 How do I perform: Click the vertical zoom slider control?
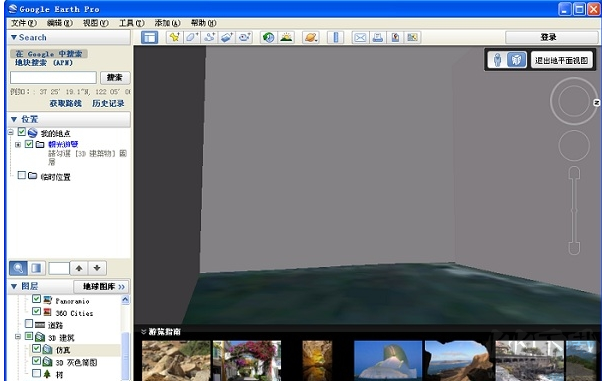coord(574,210)
